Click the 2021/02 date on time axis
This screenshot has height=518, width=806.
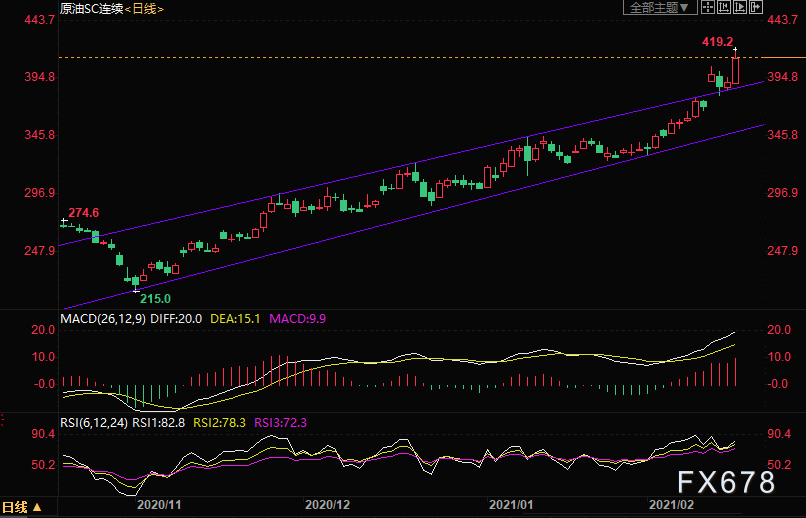pyautogui.click(x=672, y=507)
